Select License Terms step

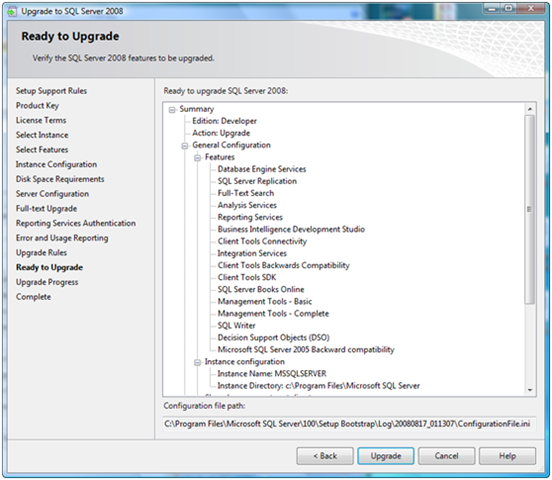pos(41,120)
